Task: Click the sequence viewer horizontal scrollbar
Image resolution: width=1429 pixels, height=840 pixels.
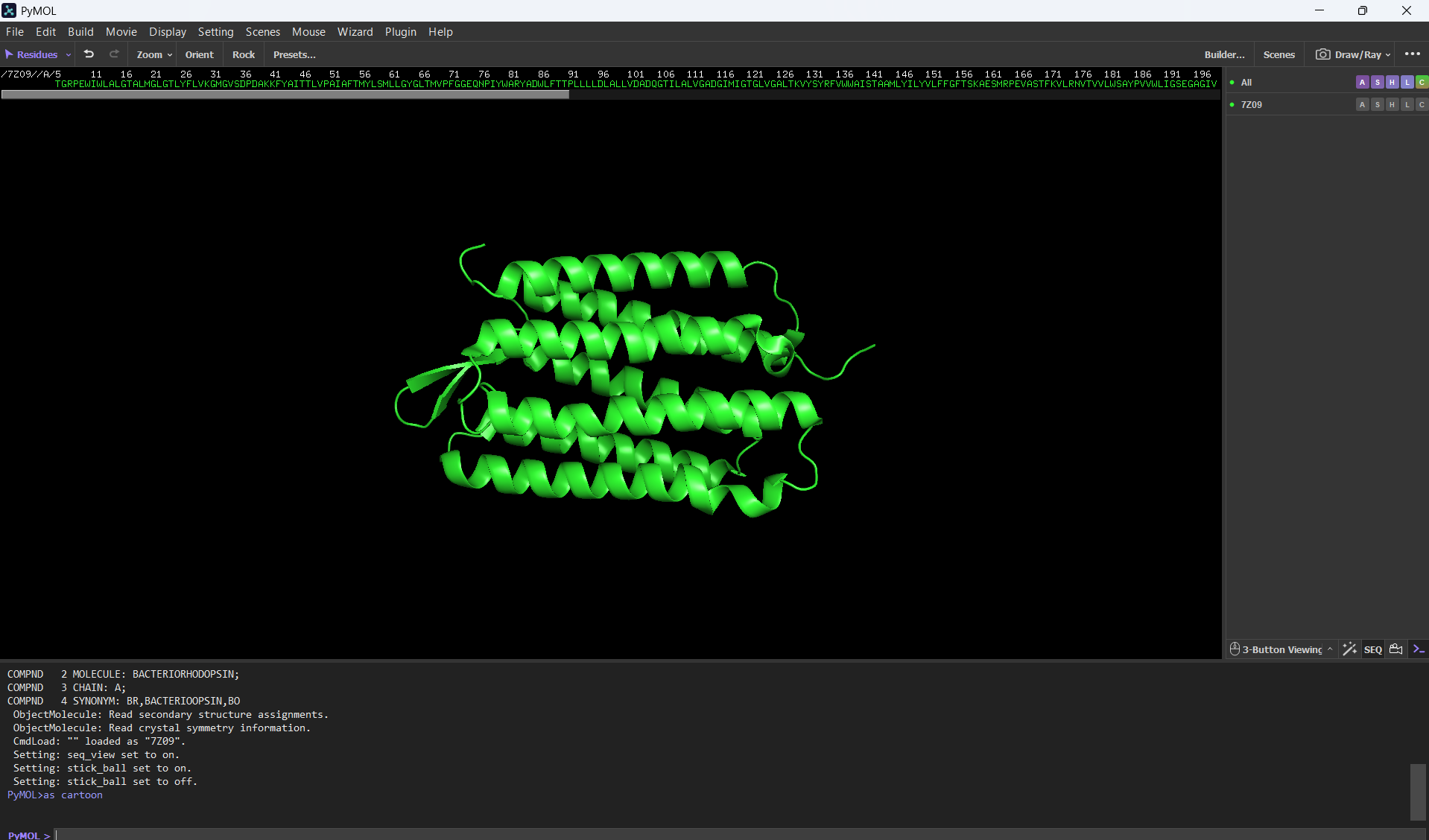Action: click(x=285, y=95)
